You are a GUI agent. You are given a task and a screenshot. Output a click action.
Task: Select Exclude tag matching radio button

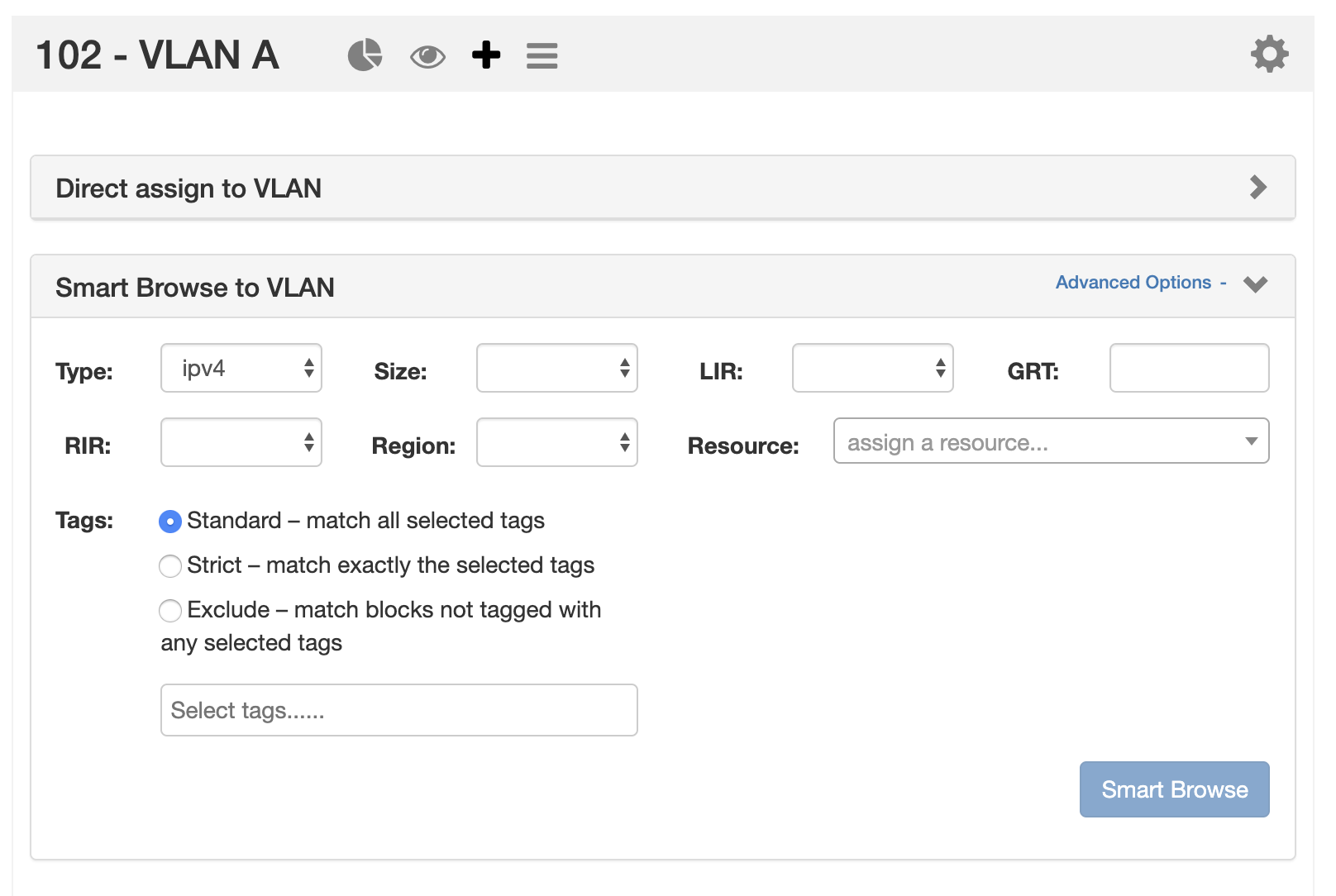170,611
